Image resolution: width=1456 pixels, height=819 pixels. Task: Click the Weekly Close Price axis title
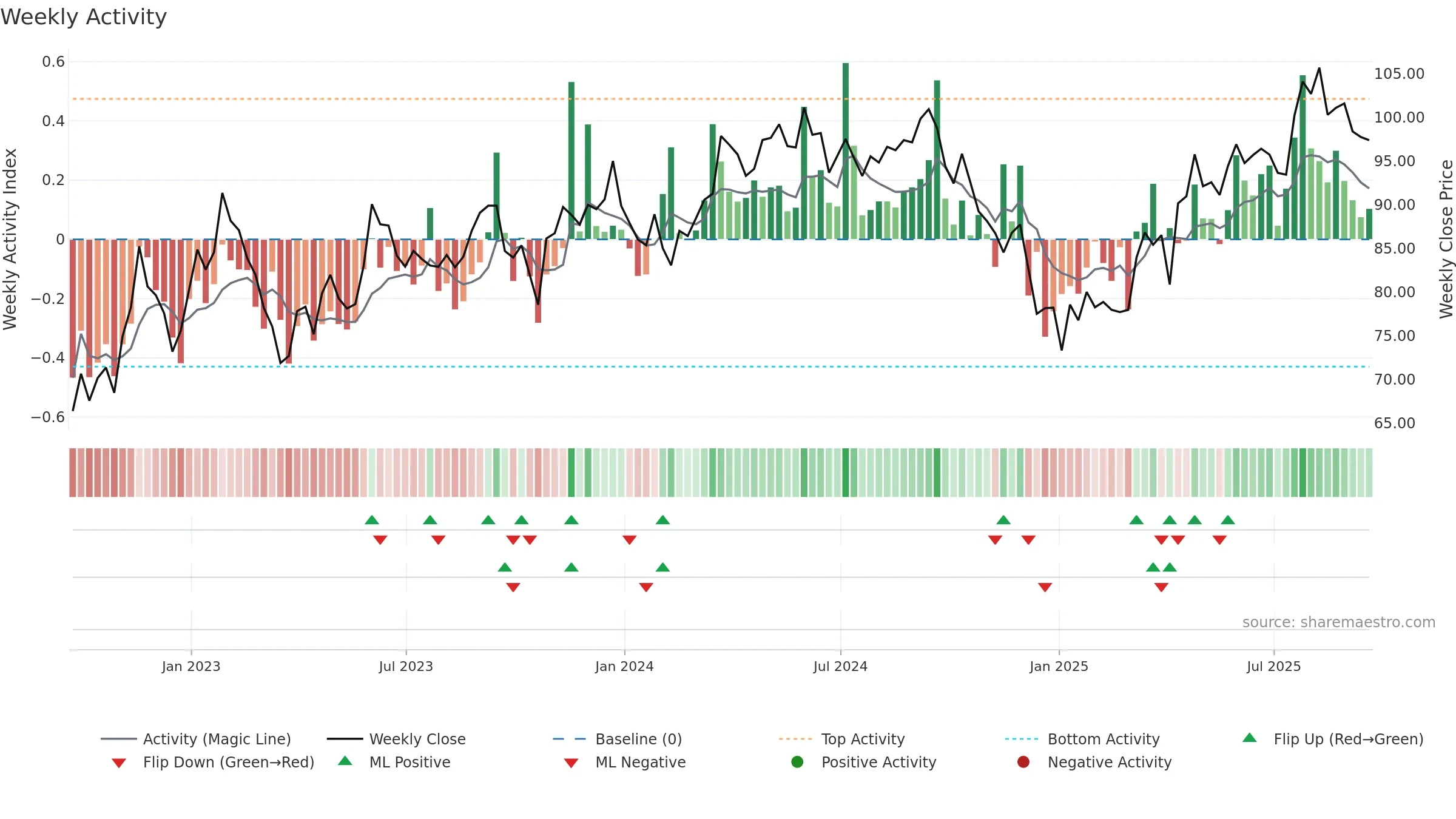tap(1446, 239)
